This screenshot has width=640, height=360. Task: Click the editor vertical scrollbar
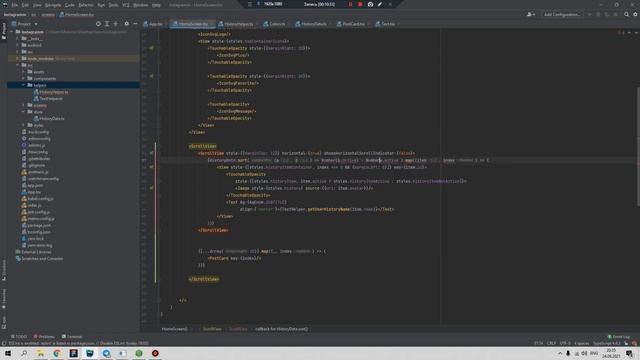click(638, 147)
